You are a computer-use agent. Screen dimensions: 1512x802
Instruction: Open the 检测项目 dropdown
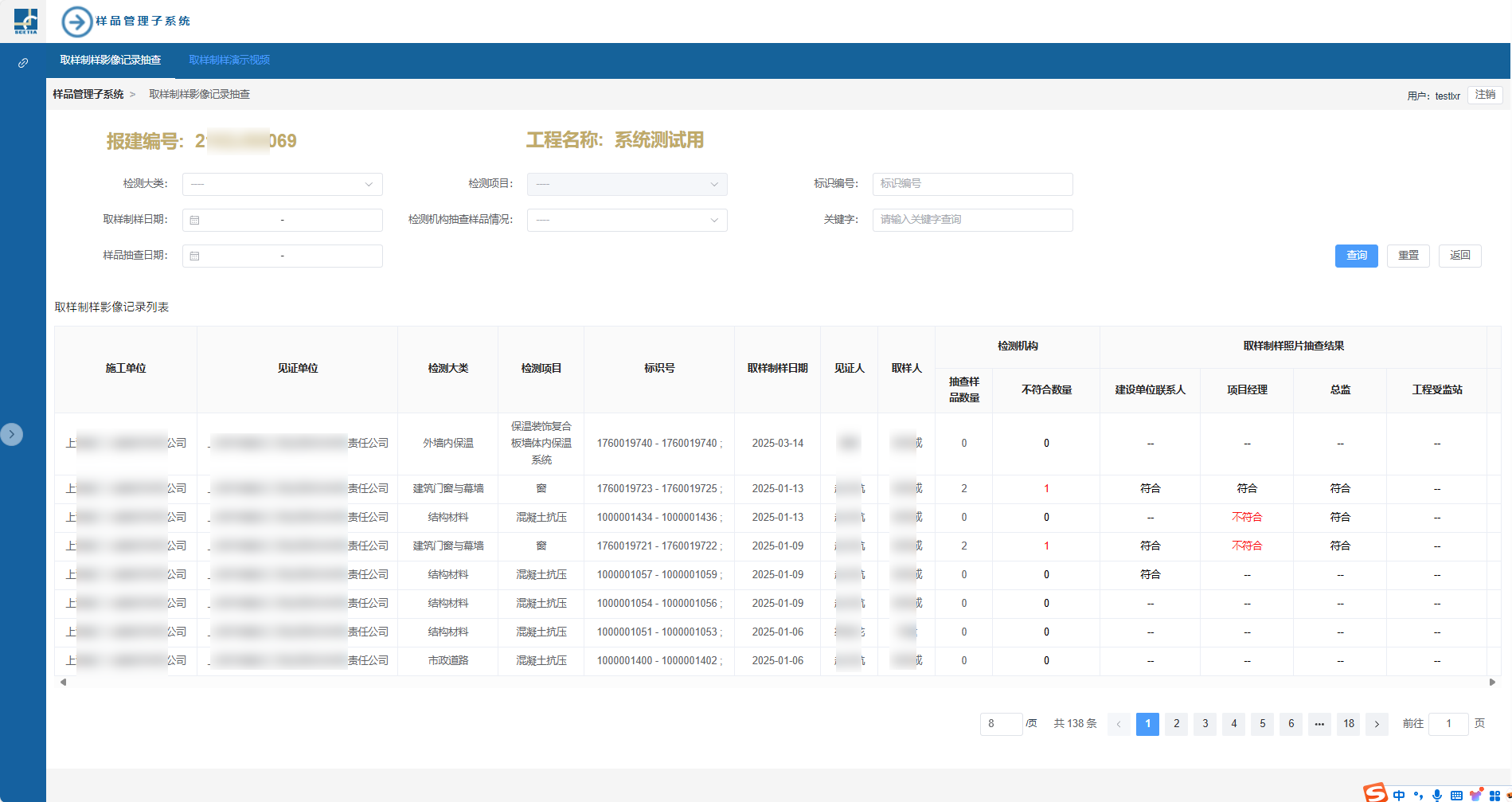click(x=627, y=184)
